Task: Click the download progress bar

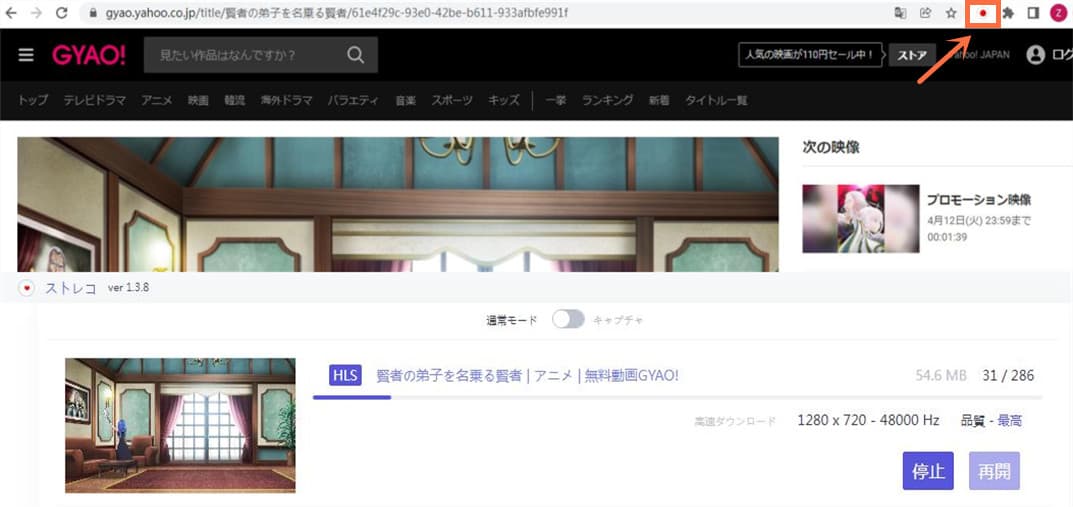Action: tap(677, 397)
